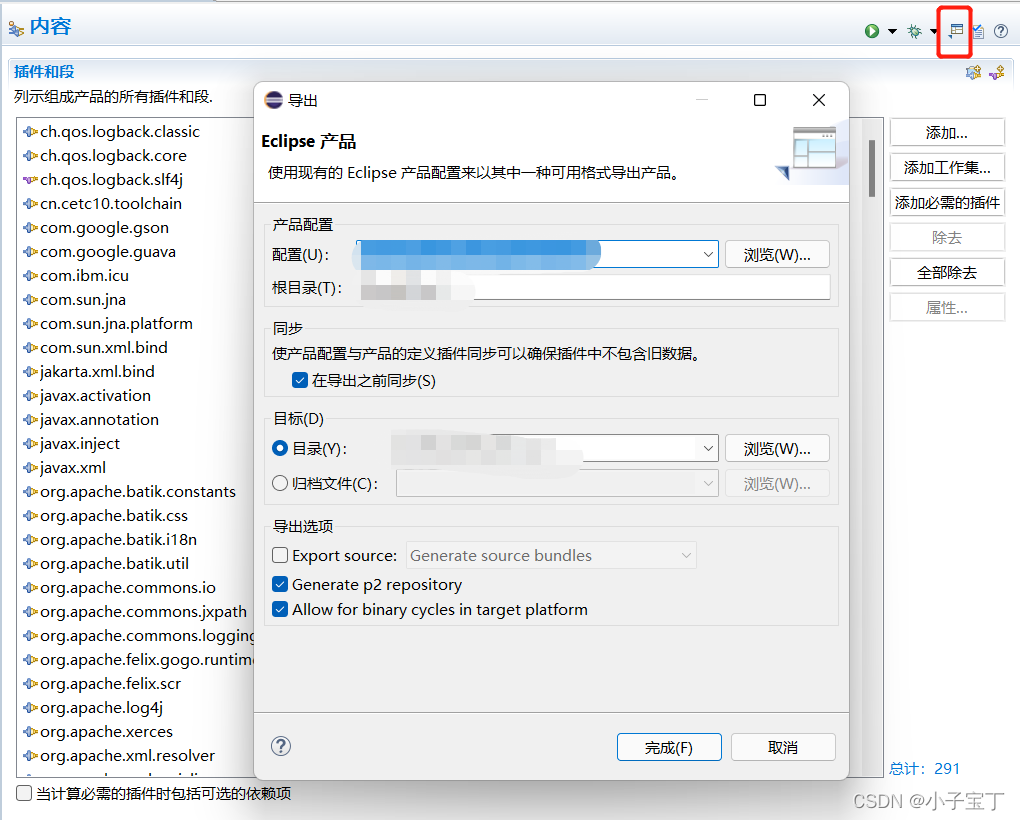Uncheck Generate p2 repository
This screenshot has width=1020, height=820.
pos(280,585)
